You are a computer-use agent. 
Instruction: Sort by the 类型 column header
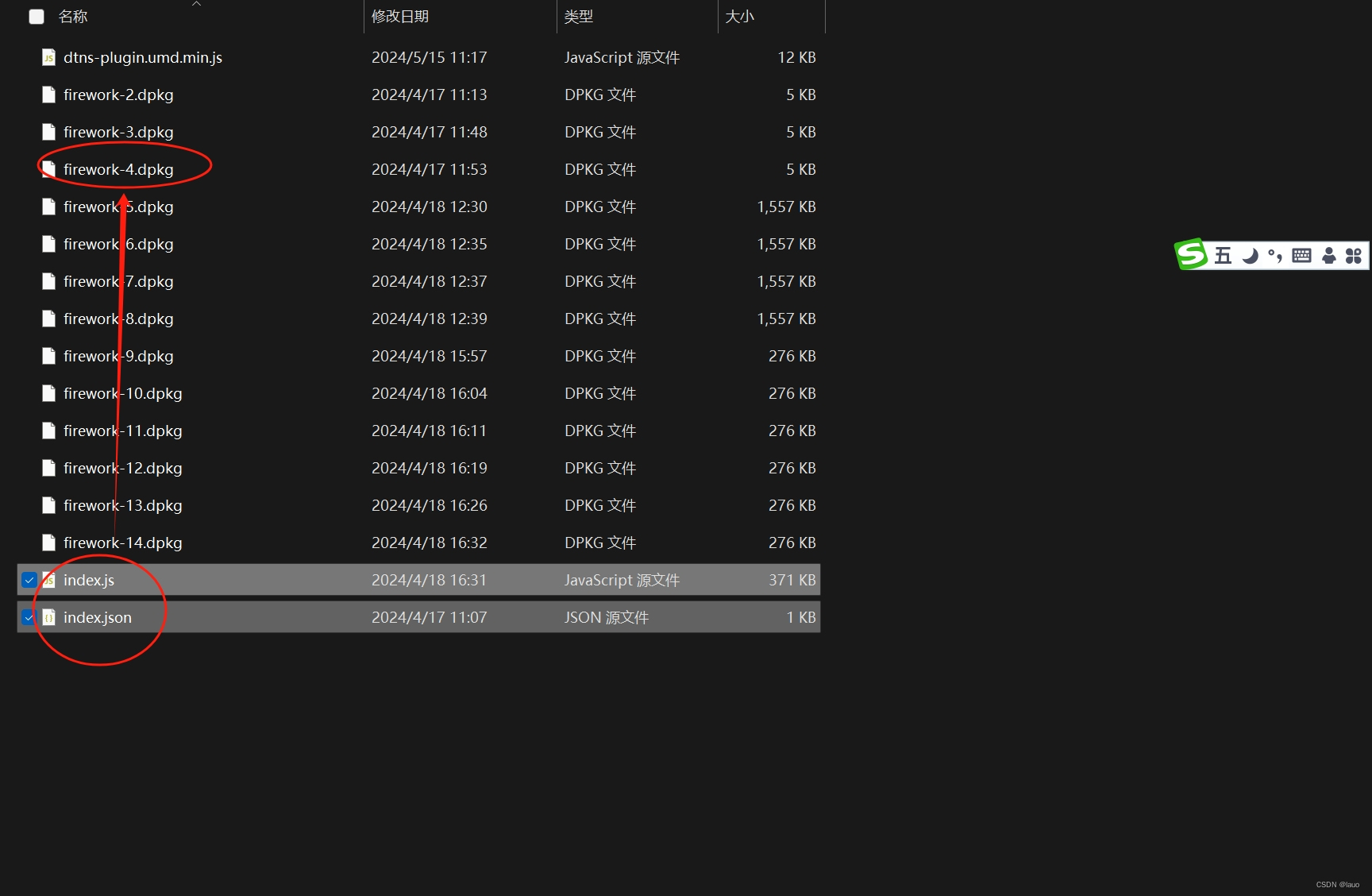click(x=579, y=16)
